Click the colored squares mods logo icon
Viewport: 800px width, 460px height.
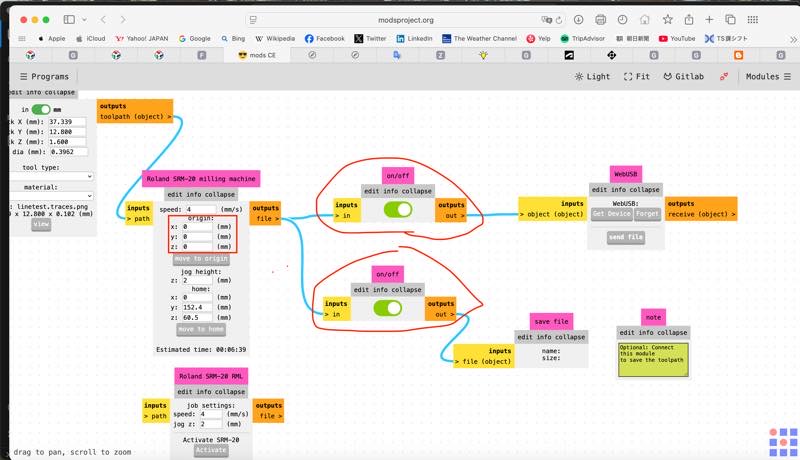pos(783,442)
